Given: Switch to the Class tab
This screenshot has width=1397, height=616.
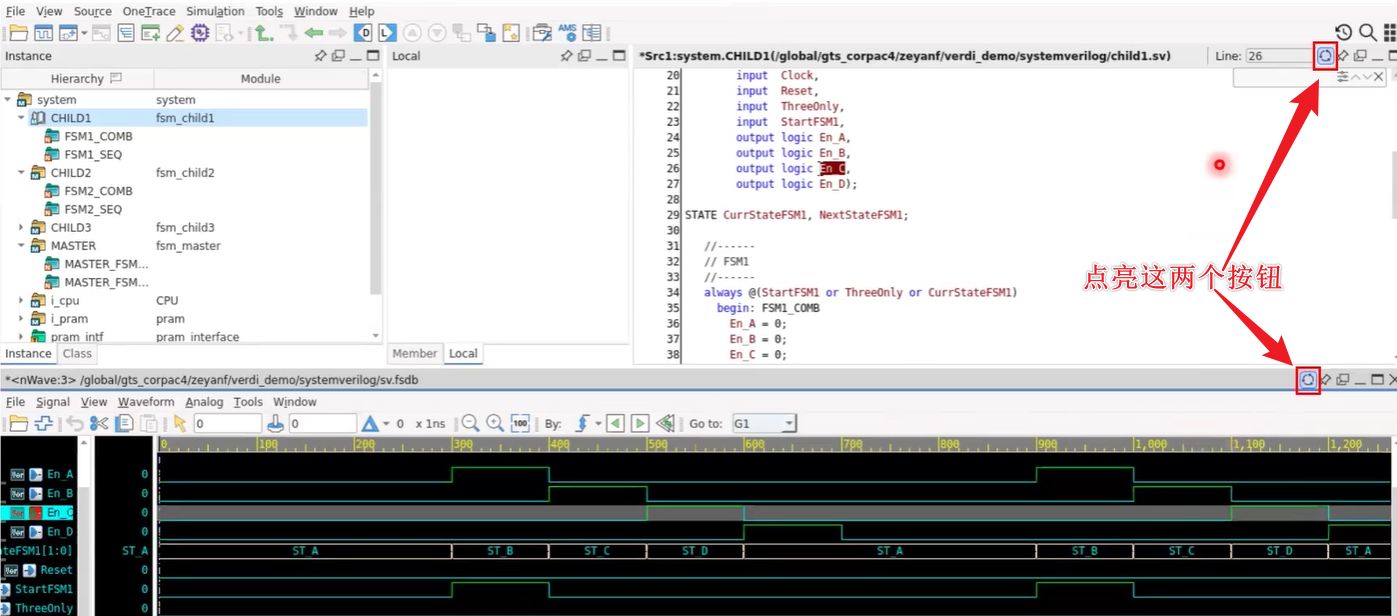Looking at the screenshot, I should click(x=77, y=354).
